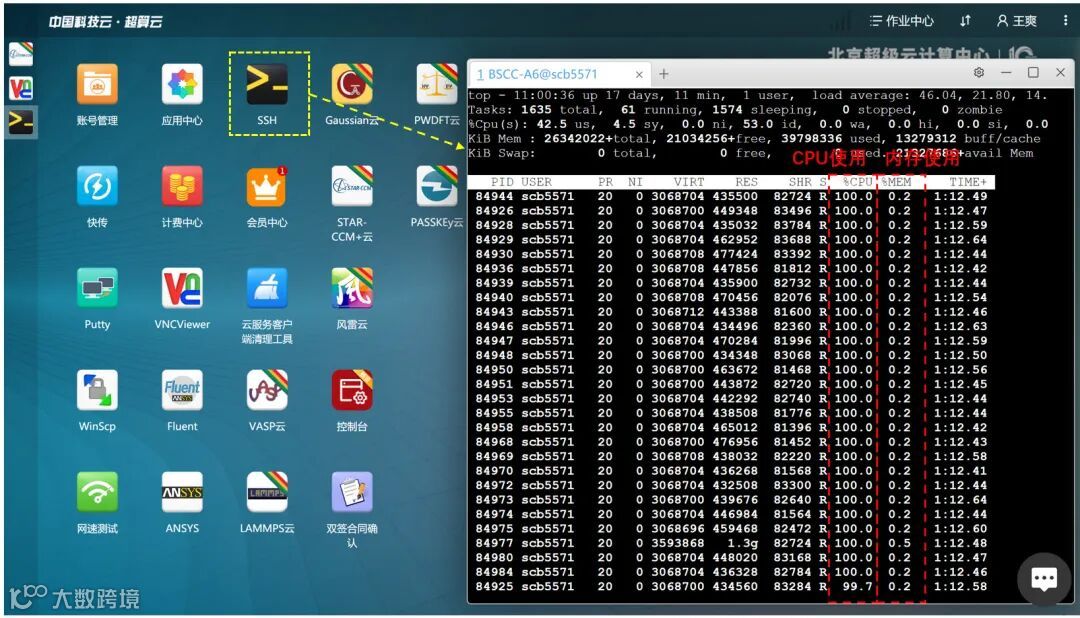Open the 作业中心 job center menu
1080x618 pixels.
point(902,21)
